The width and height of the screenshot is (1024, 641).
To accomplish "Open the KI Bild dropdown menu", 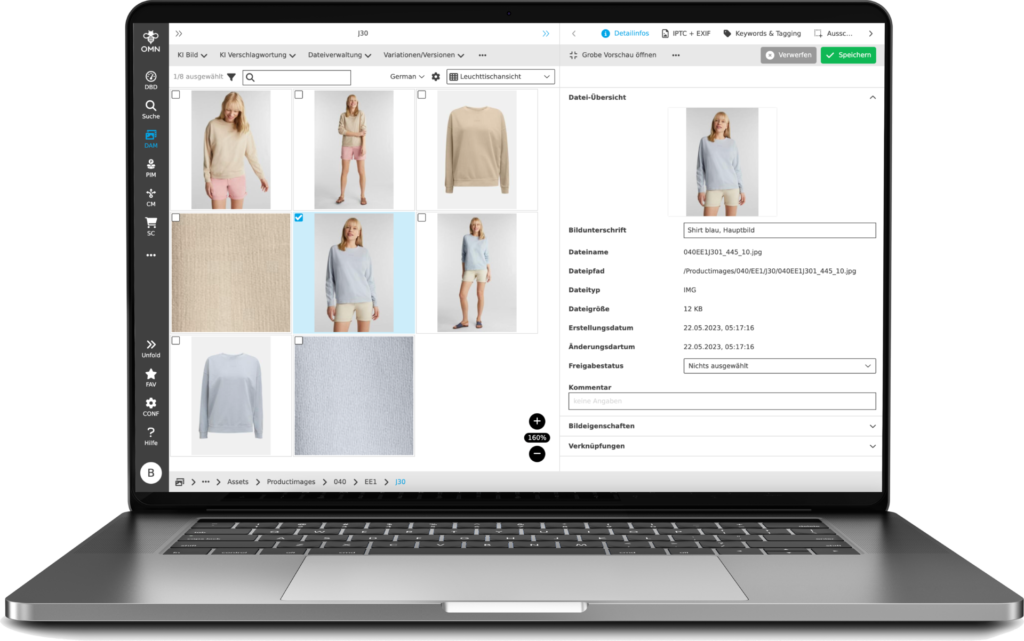I will (x=192, y=55).
